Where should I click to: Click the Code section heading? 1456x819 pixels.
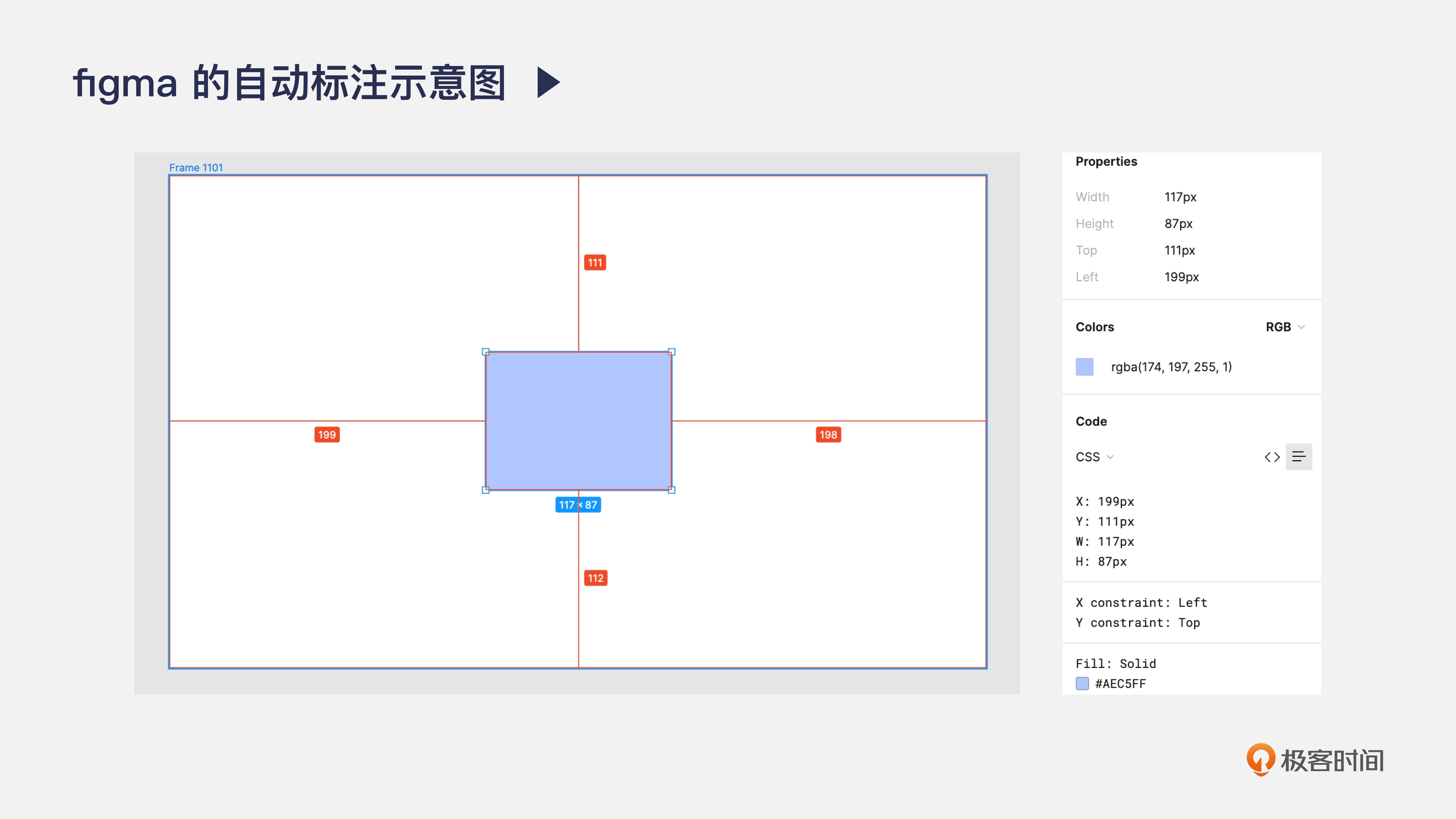pyautogui.click(x=1091, y=421)
